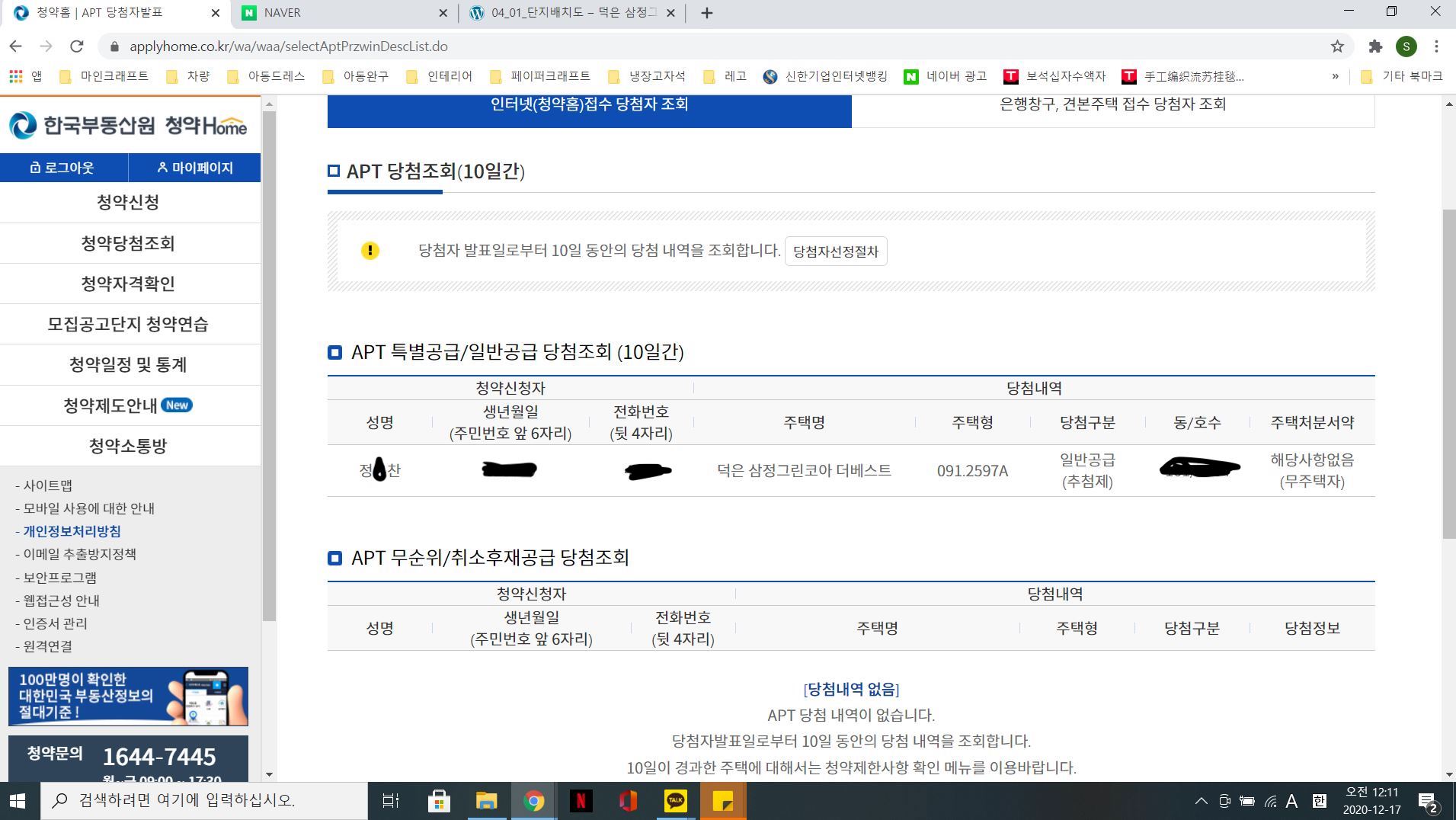Viewport: 1456px width, 820px height.
Task: Open the Chrome extensions puzzle icon
Action: [1375, 46]
